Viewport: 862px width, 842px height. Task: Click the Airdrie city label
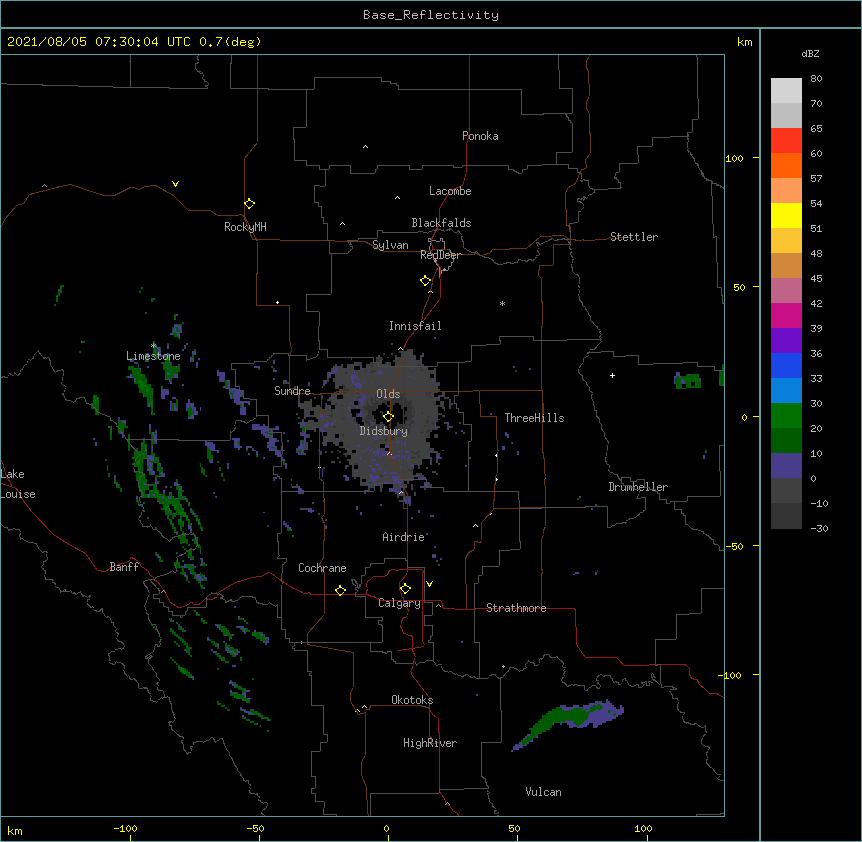tap(404, 537)
